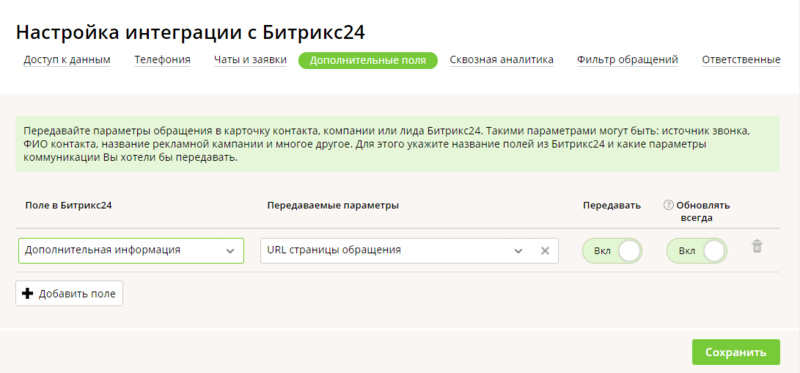Click the Передавать column header
This screenshot has width=800, height=373.
[x=612, y=206]
